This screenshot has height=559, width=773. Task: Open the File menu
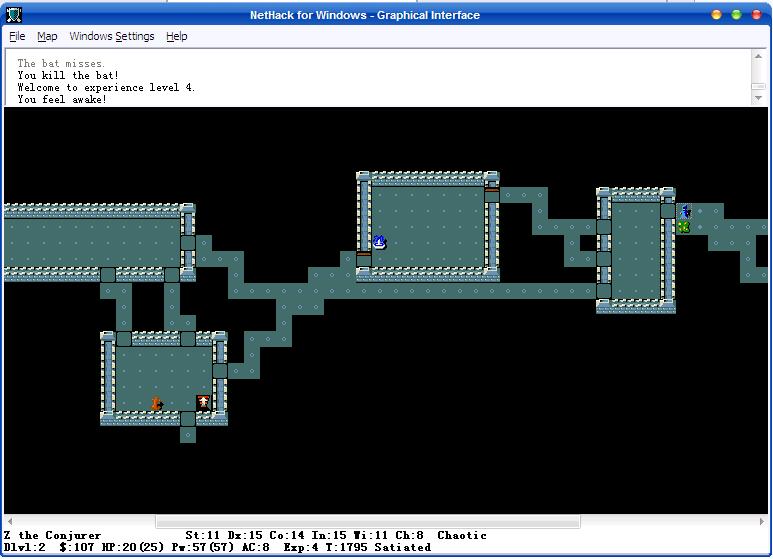tap(17, 36)
